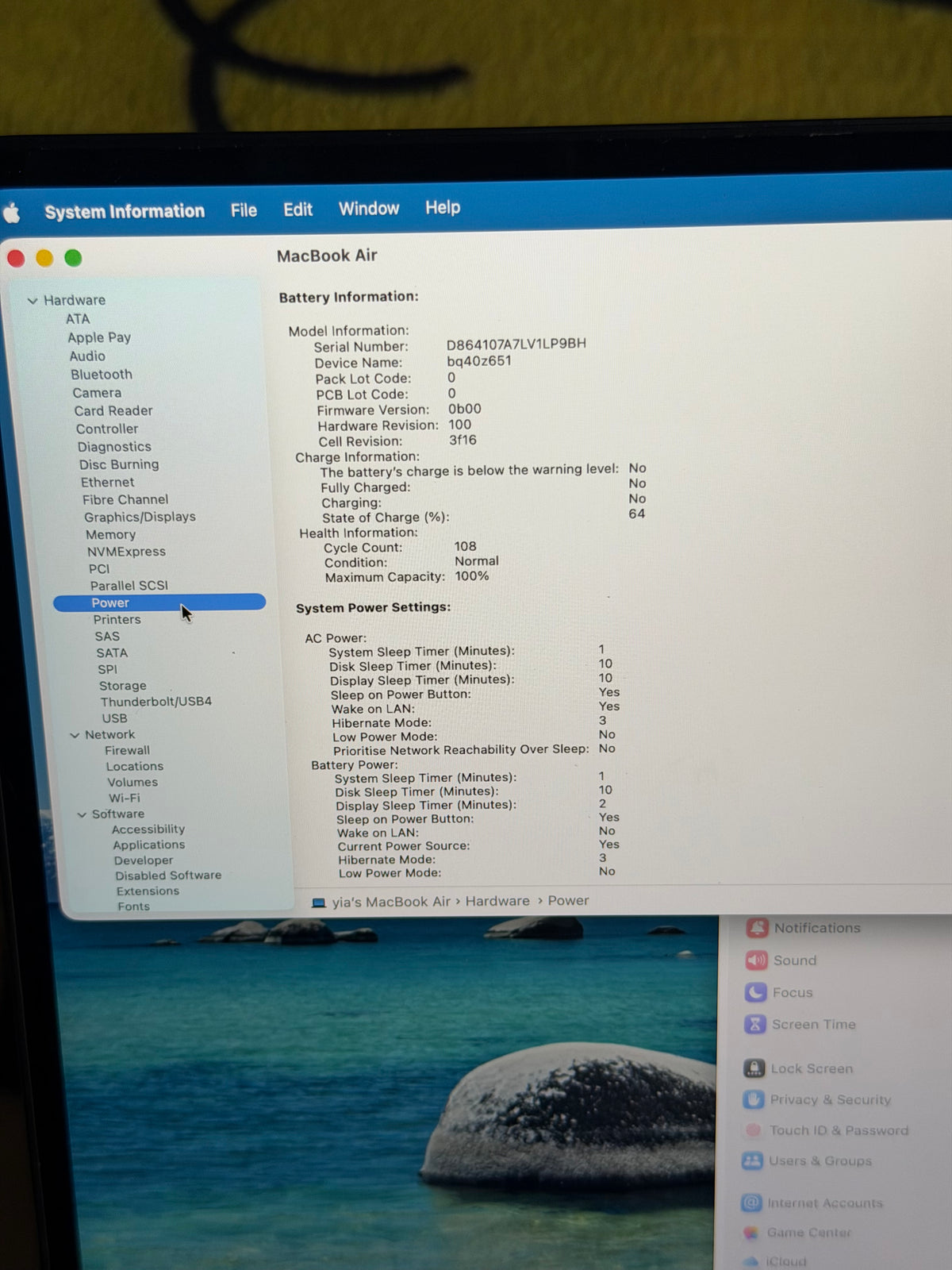This screenshot has height=1270, width=952.
Task: Click the MacBook Air computer icon in path bar
Action: tap(319, 903)
